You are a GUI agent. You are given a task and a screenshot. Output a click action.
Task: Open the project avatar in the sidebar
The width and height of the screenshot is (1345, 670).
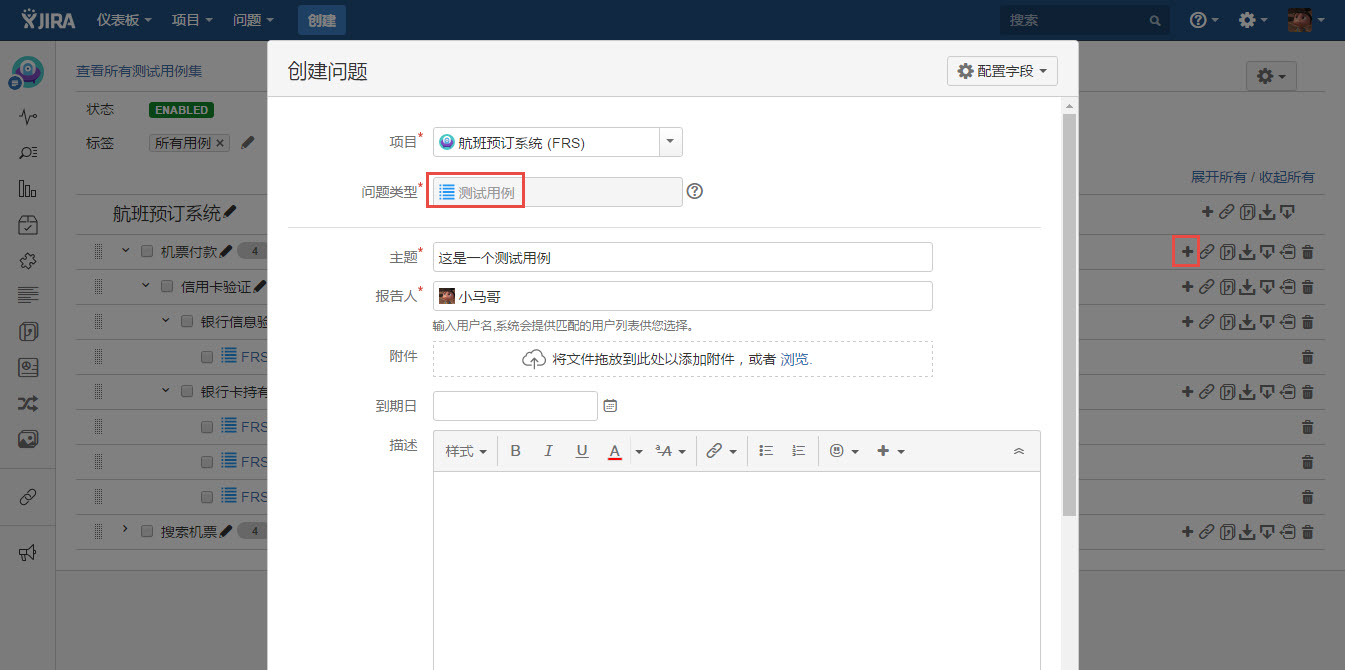(28, 71)
